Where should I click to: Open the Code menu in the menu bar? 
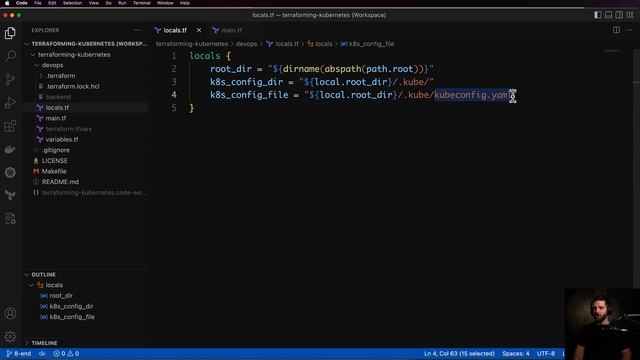[21, 3]
